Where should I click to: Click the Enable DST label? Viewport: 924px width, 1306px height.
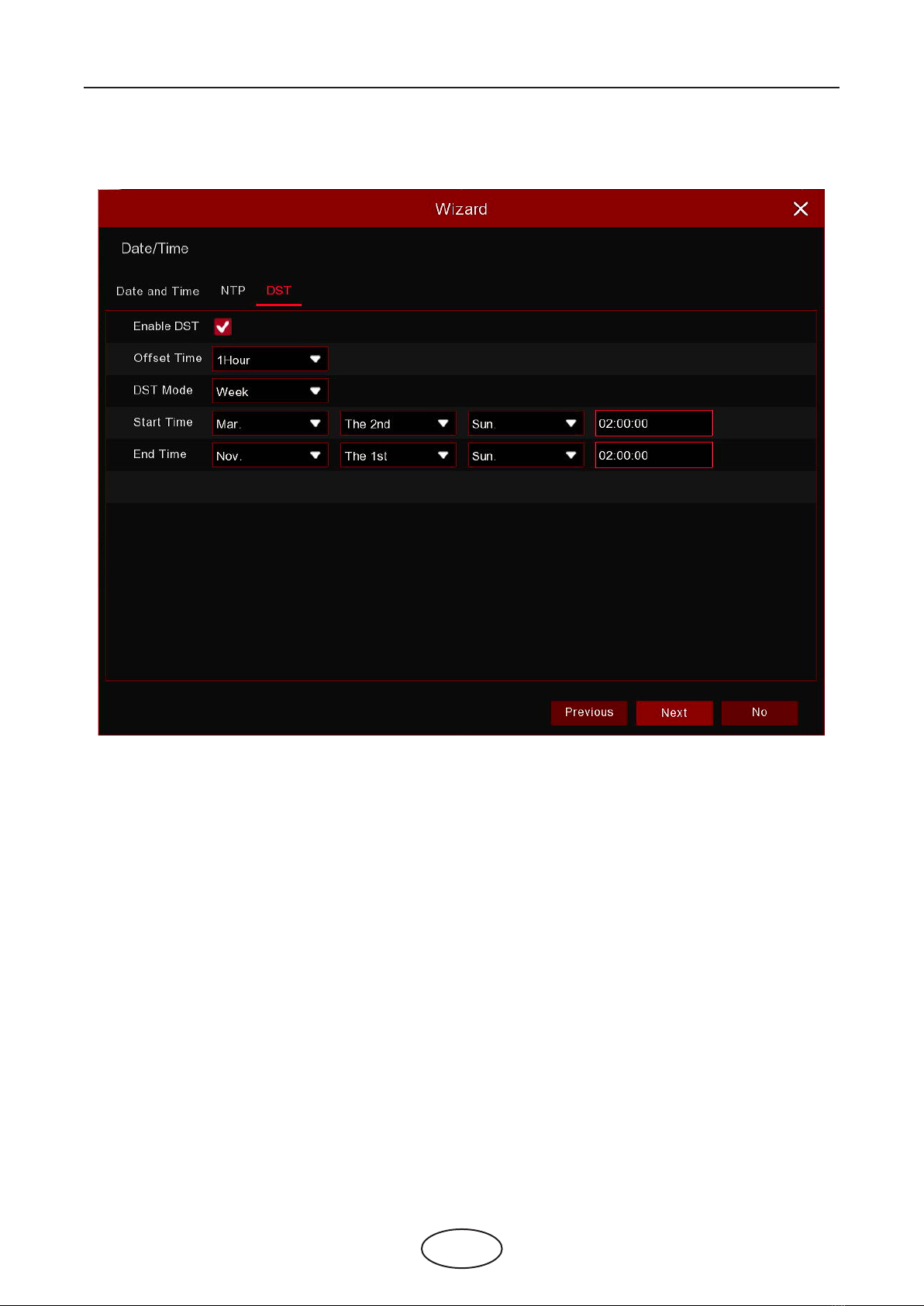click(x=166, y=326)
